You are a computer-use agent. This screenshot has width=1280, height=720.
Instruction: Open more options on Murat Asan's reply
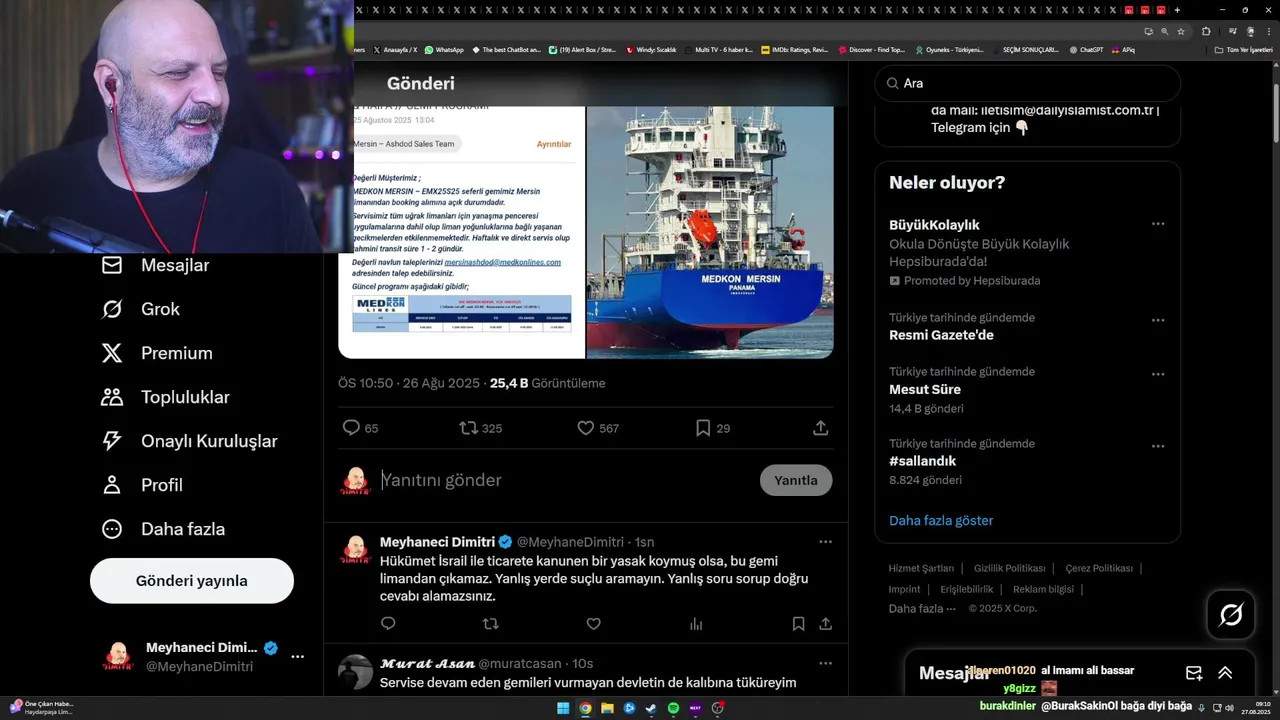tap(825, 663)
